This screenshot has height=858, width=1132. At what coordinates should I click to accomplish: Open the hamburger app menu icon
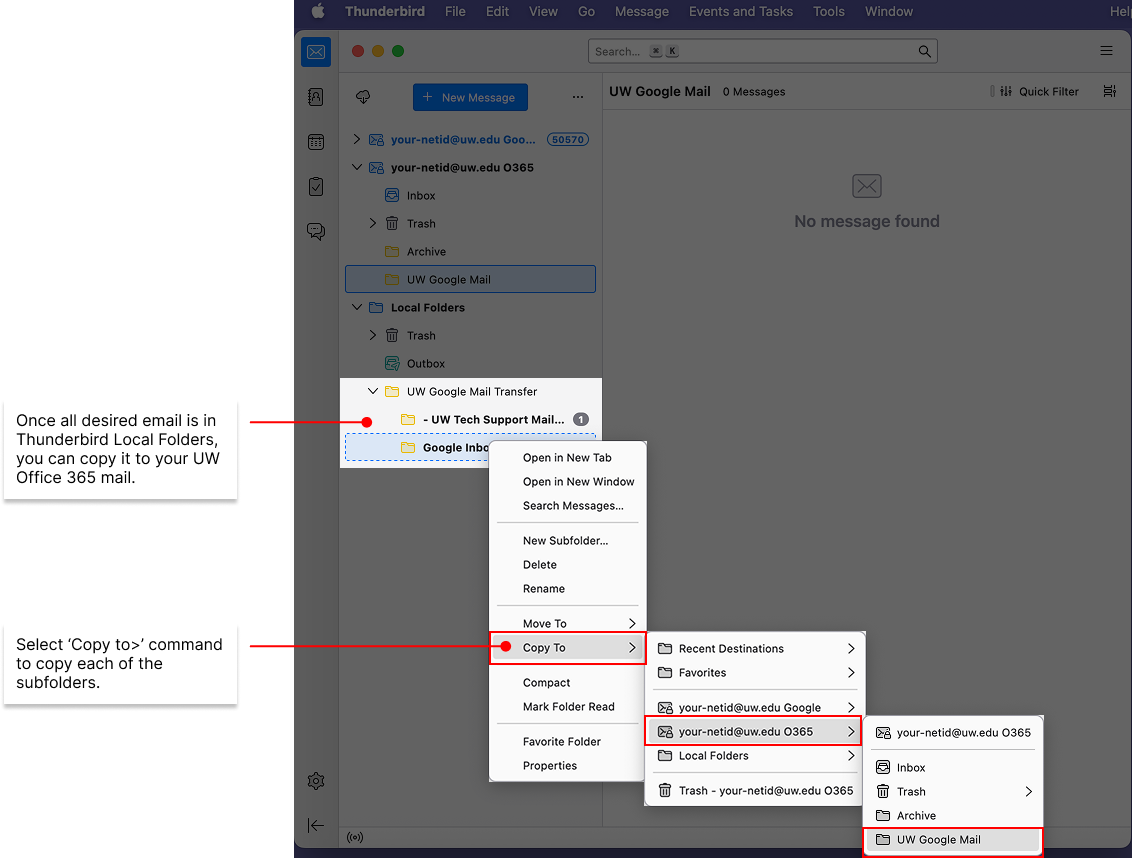[1106, 51]
